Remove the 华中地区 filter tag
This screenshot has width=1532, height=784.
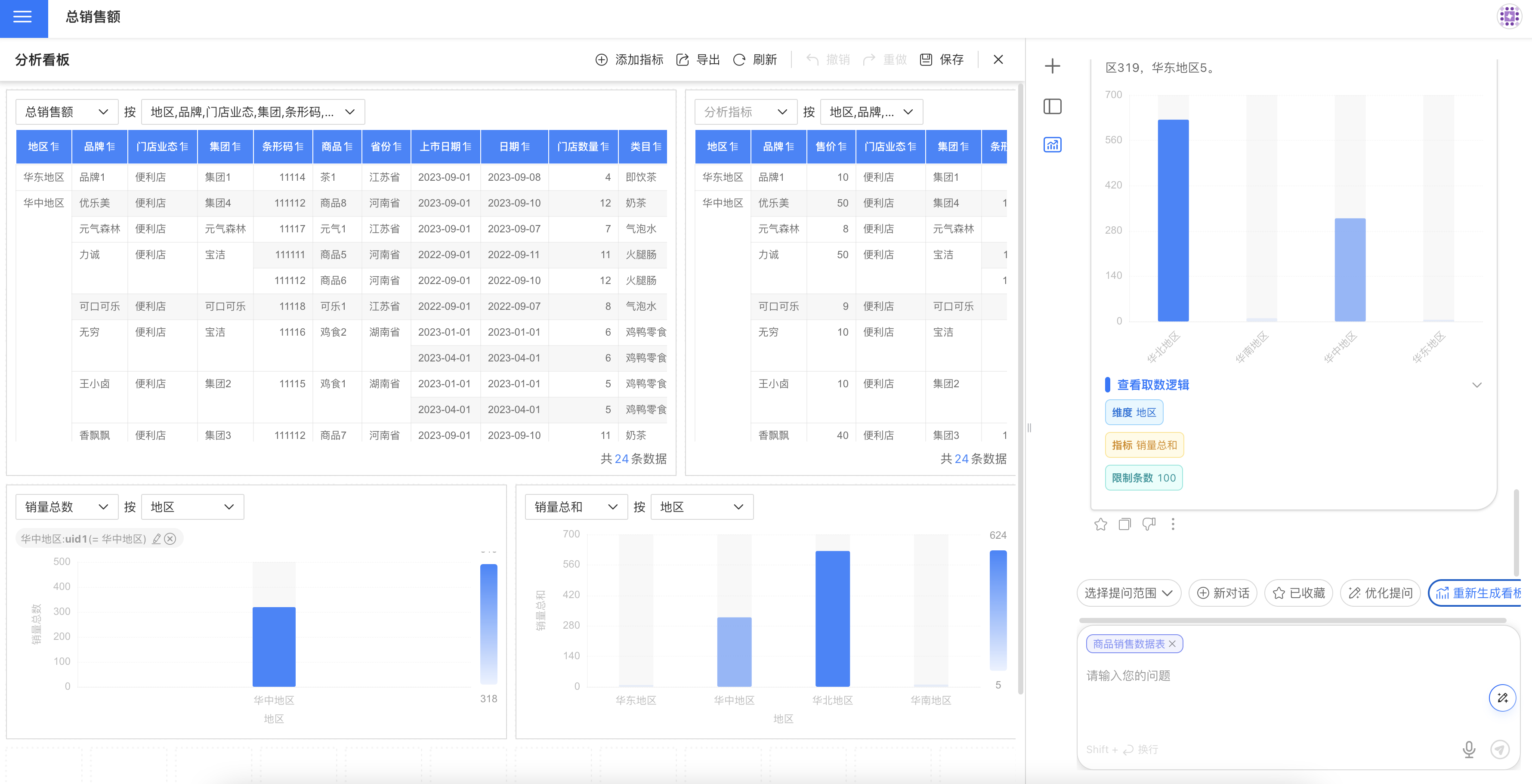[x=170, y=539]
